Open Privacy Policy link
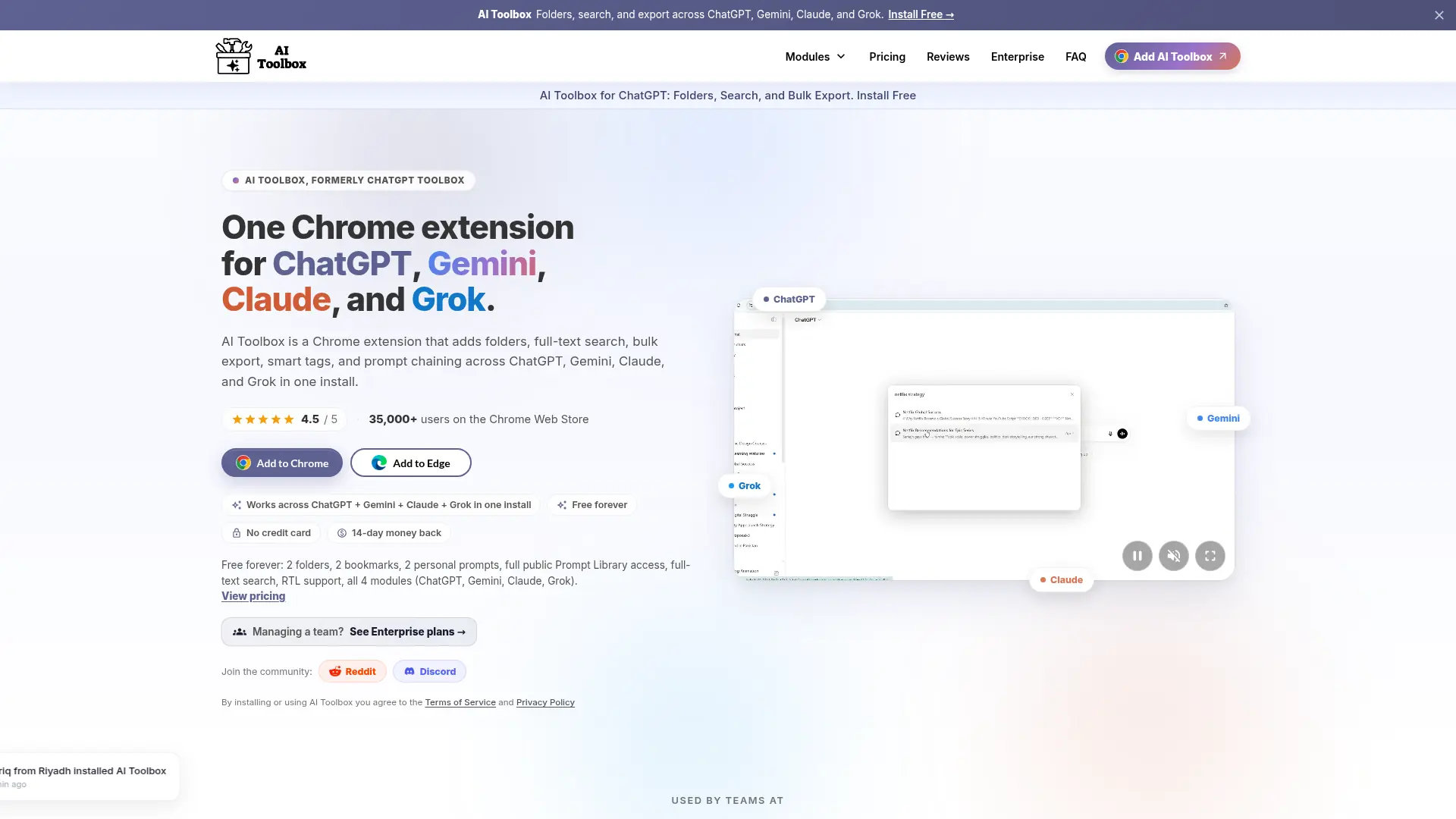Viewport: 1456px width, 819px height. [x=545, y=702]
